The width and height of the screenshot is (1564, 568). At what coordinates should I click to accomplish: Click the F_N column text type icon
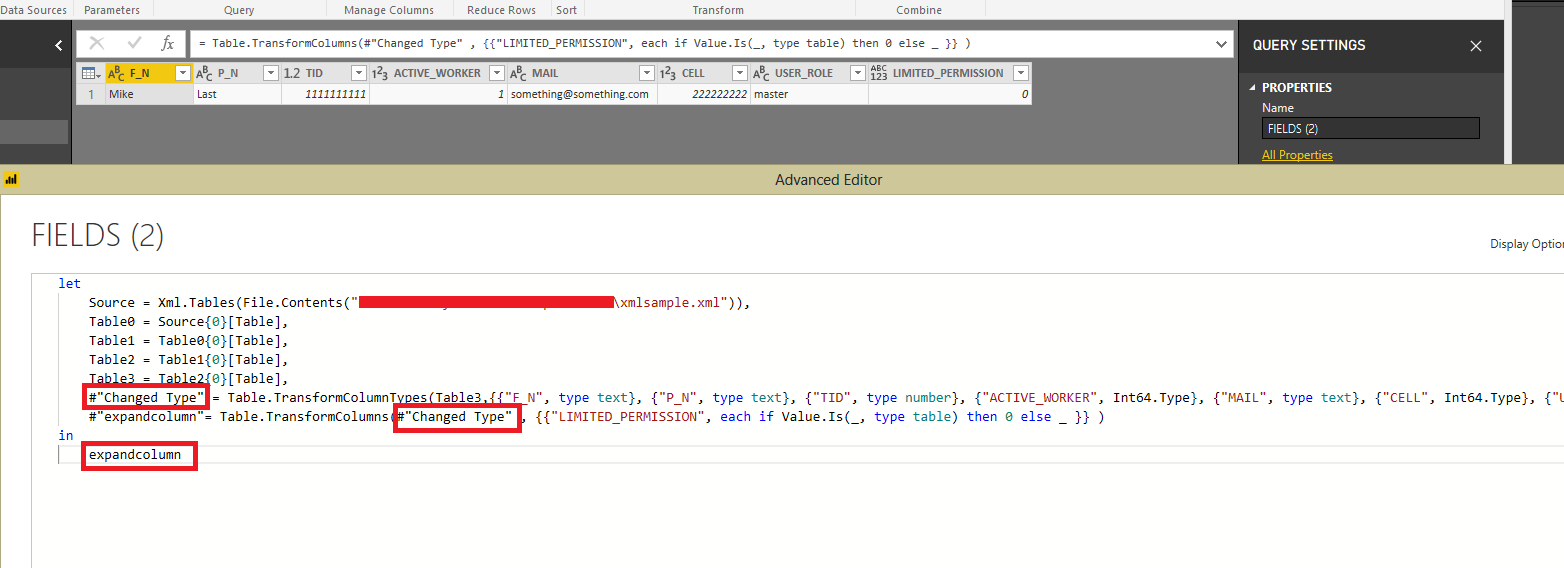(116, 73)
